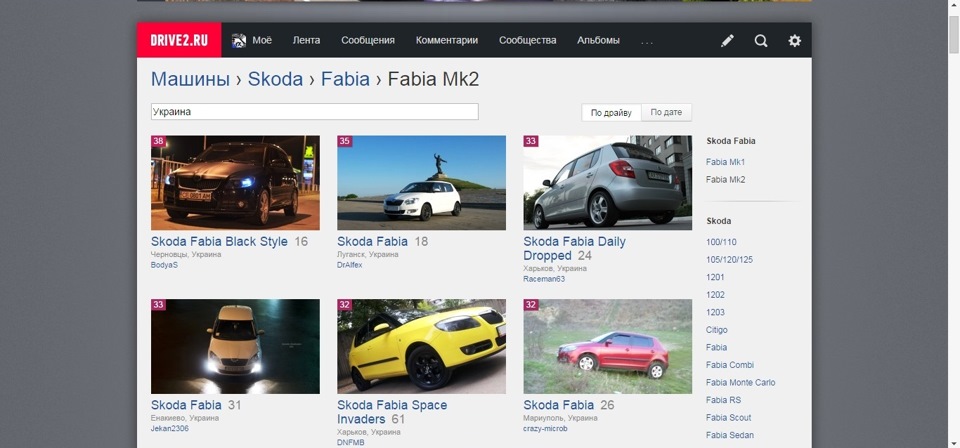The height and width of the screenshot is (448, 960).
Task: Select Fabia Mk1 in sidebar
Action: 725,162
